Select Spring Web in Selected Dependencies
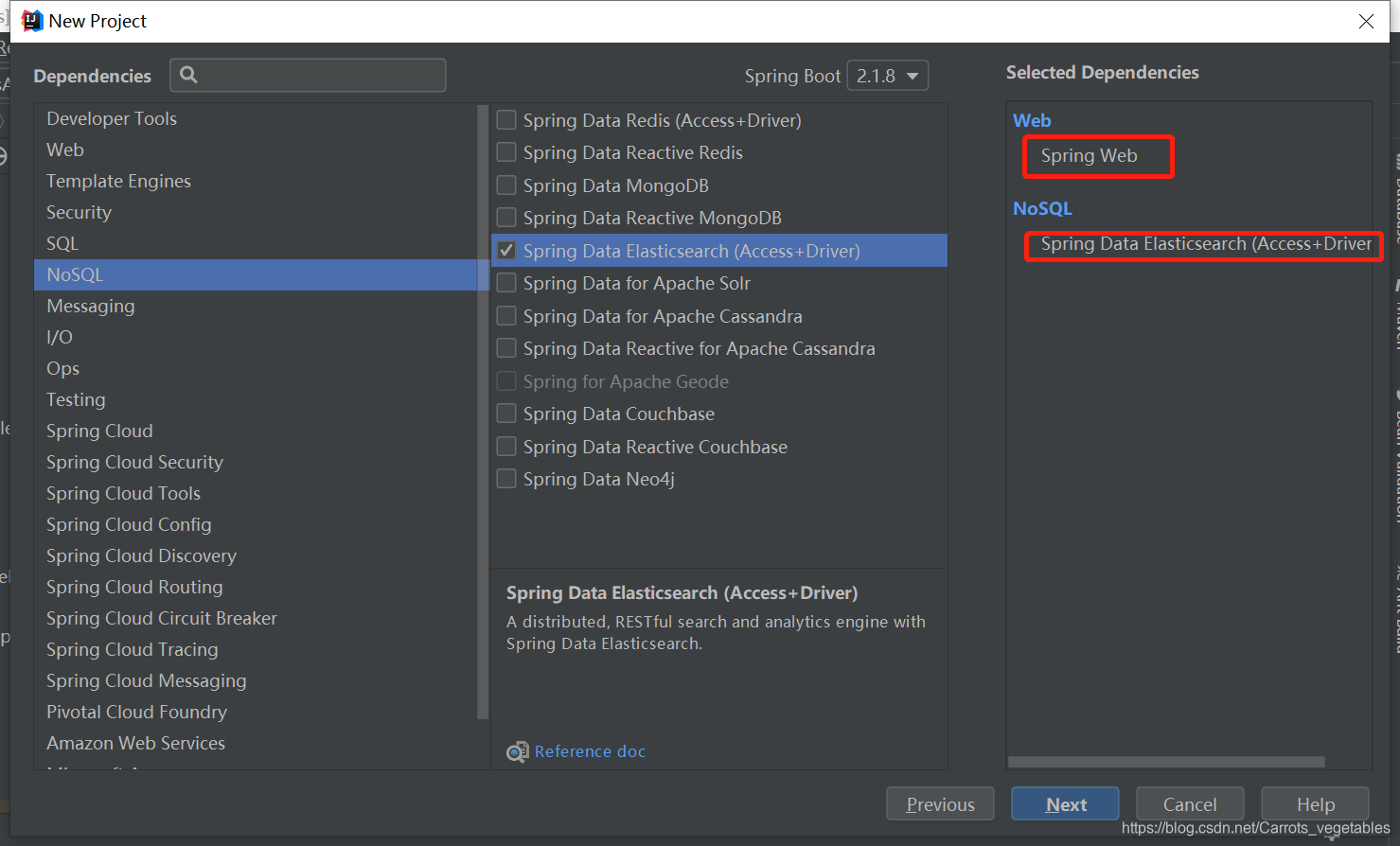The height and width of the screenshot is (846, 1400). click(x=1089, y=156)
